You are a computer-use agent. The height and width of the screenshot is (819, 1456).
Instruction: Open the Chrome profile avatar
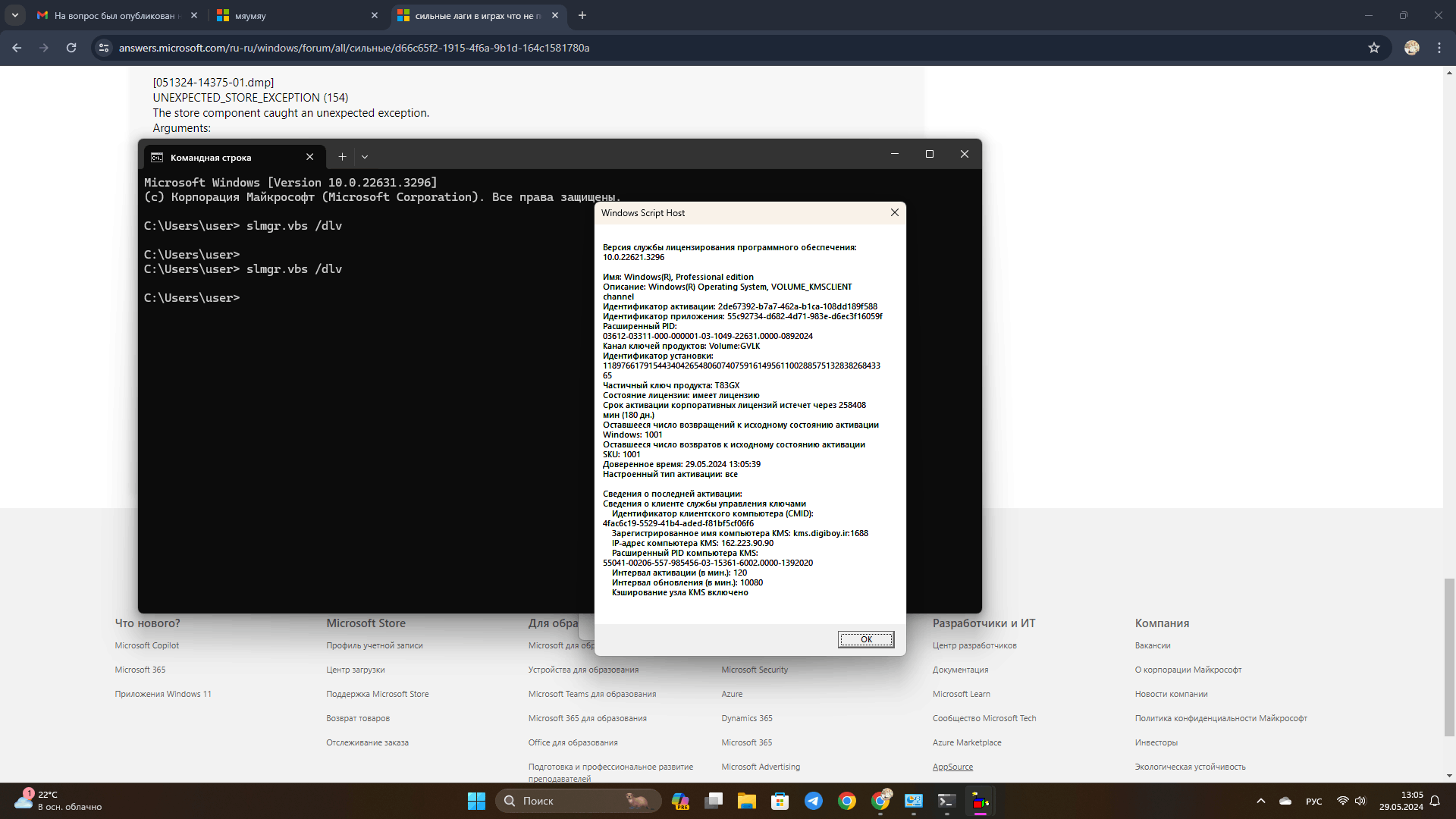tap(1411, 48)
